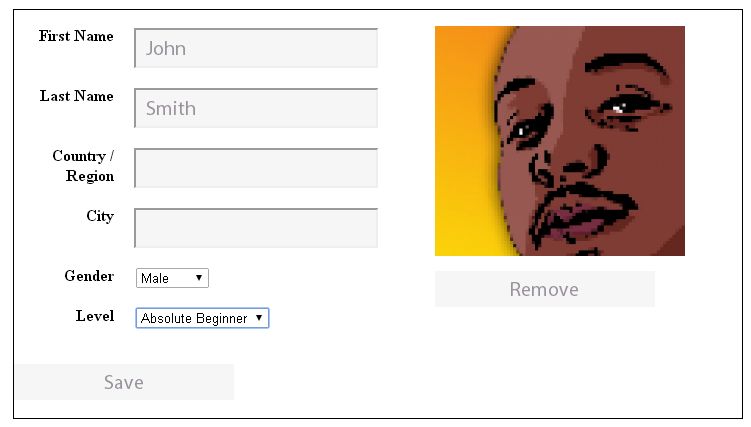Click the First Name label
The image size is (751, 427).
pyautogui.click(x=76, y=36)
